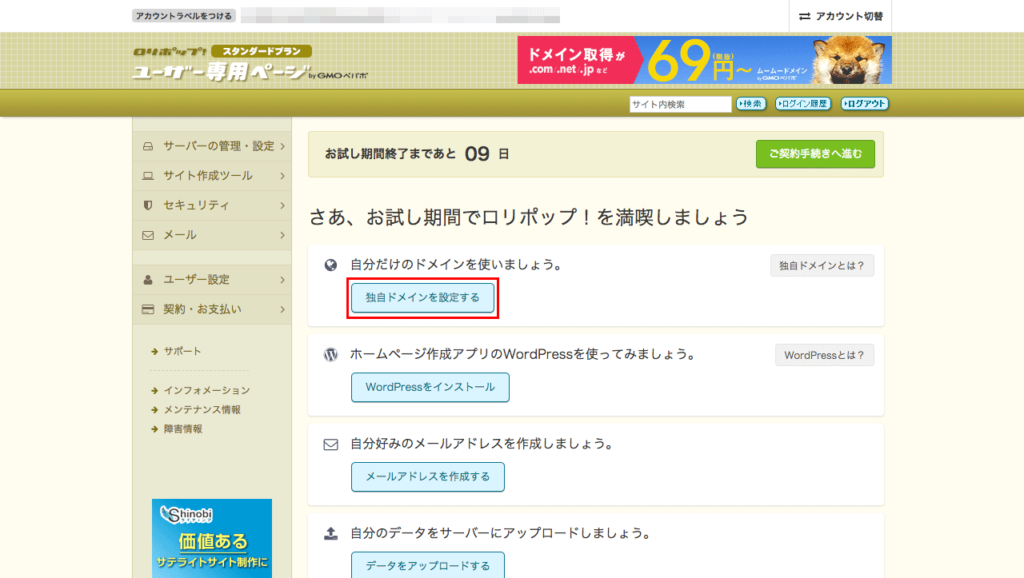The width and height of the screenshot is (1024, 578).
Task: Click the credit card icon beside 契約・お支払い
Action: (148, 309)
